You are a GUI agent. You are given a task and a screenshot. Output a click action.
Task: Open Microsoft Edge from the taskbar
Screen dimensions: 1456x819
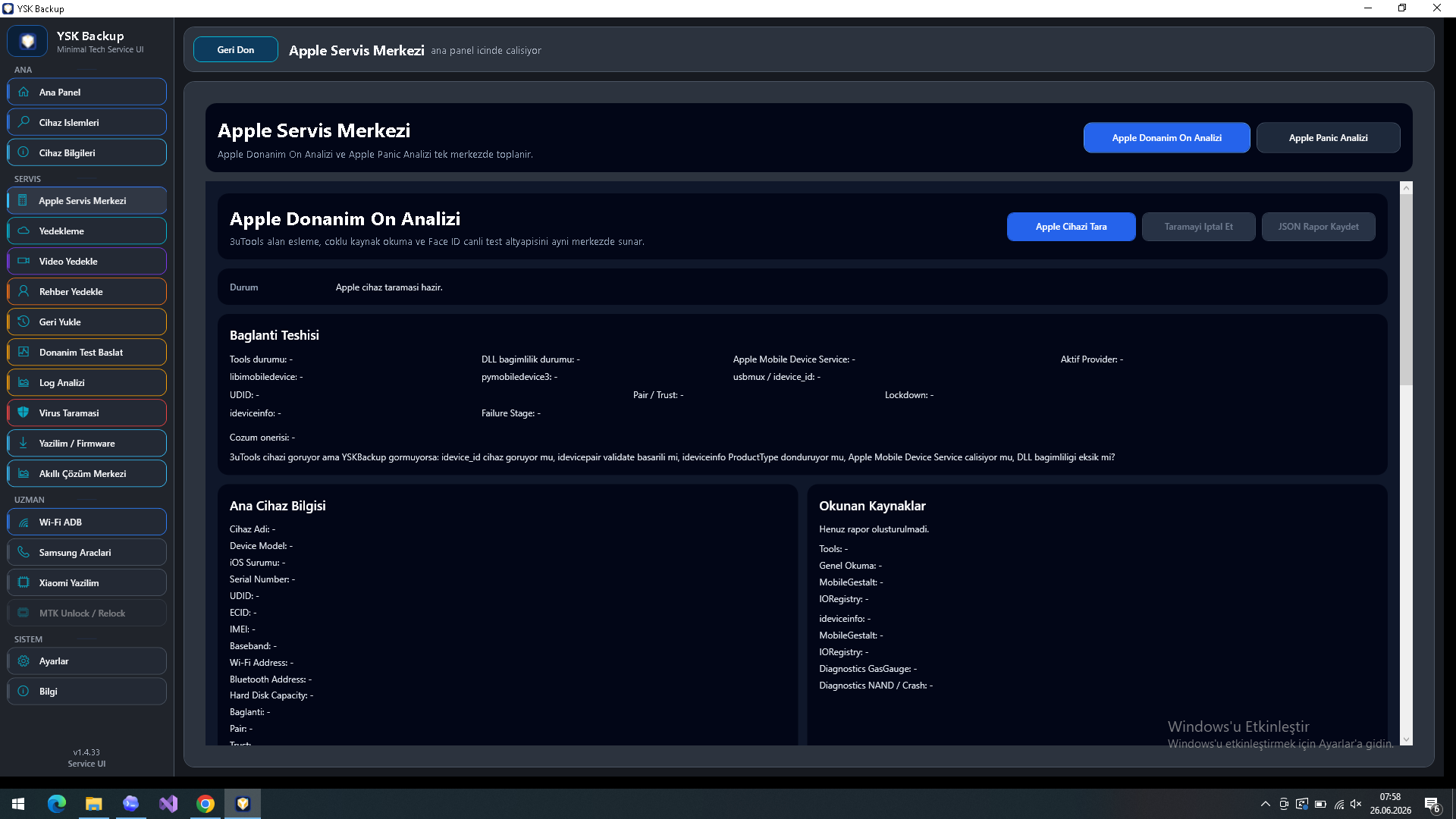click(57, 804)
